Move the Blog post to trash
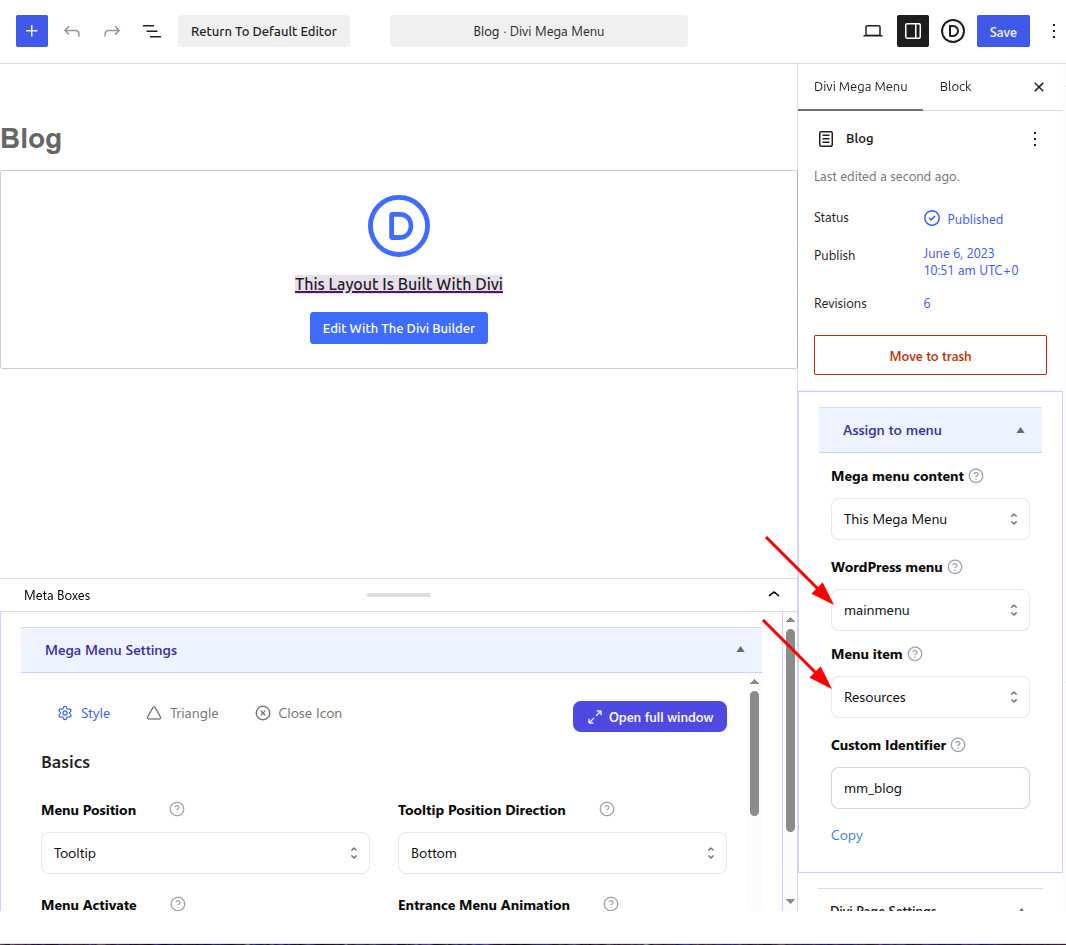This screenshot has width=1066, height=945. pyautogui.click(x=930, y=356)
